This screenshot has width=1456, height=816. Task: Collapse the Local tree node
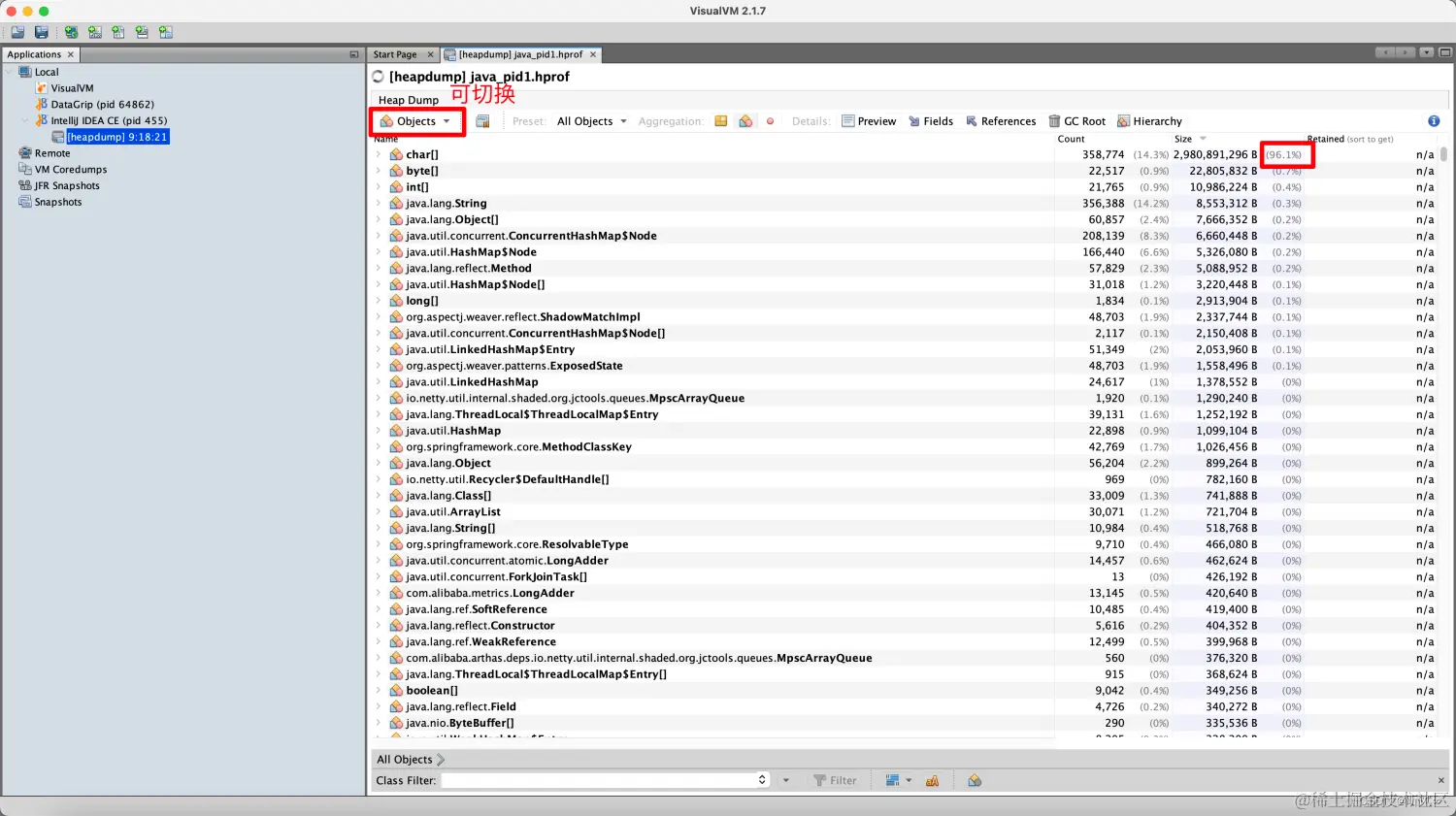[10, 72]
